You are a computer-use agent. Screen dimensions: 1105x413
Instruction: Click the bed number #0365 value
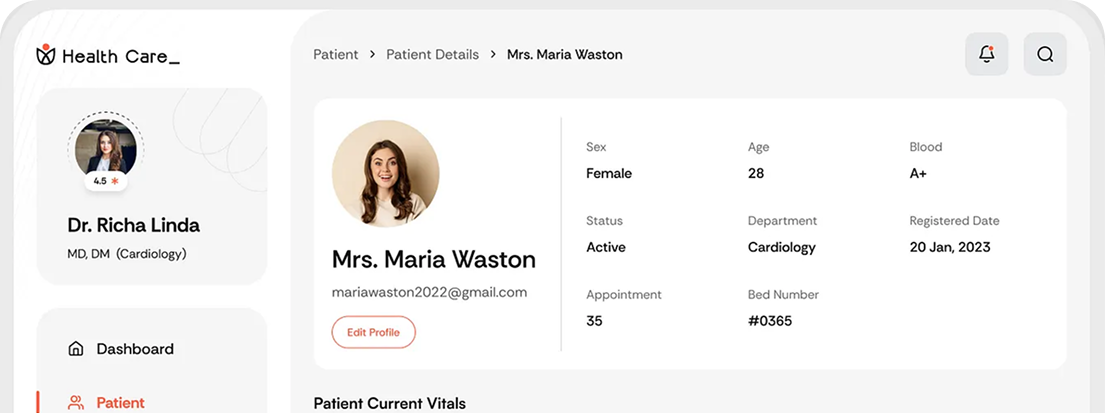pyautogui.click(x=769, y=321)
